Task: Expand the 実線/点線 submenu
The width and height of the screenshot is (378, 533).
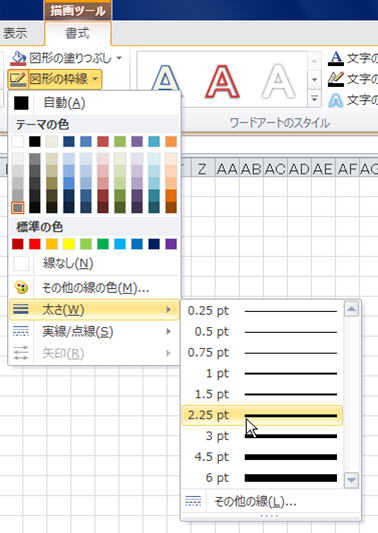Action: tap(94, 331)
